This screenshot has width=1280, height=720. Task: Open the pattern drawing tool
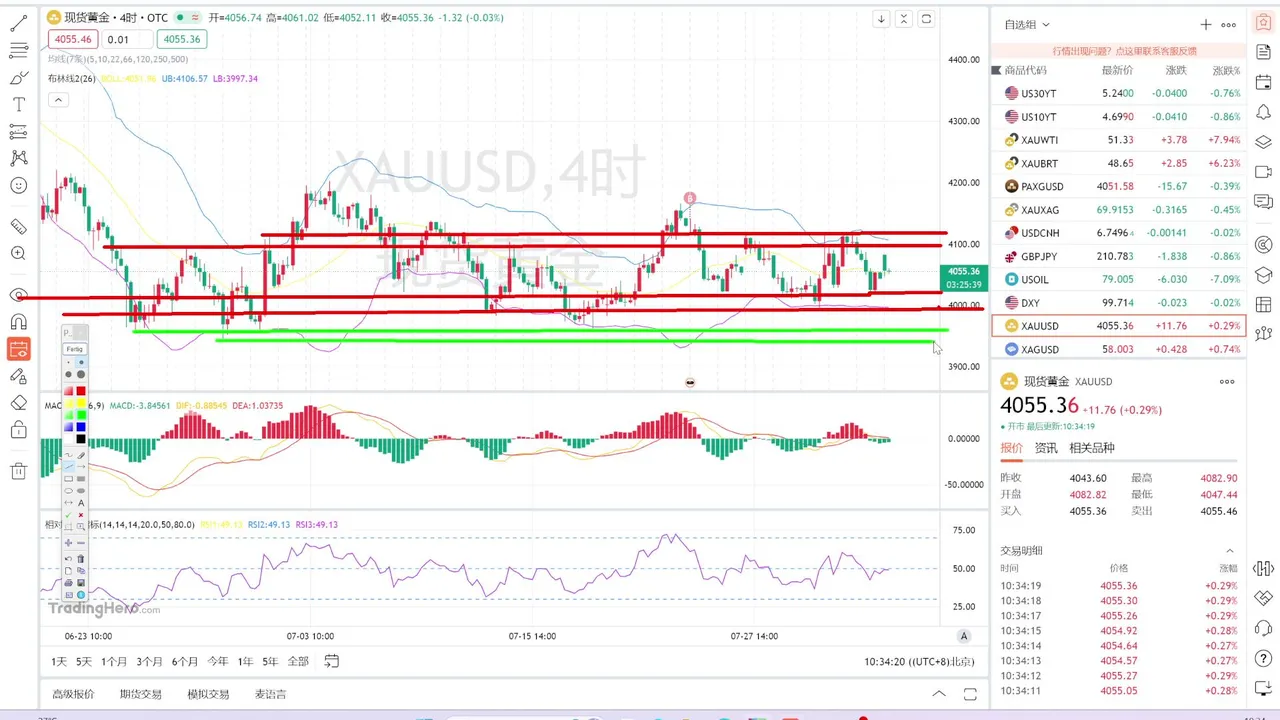tap(18, 158)
